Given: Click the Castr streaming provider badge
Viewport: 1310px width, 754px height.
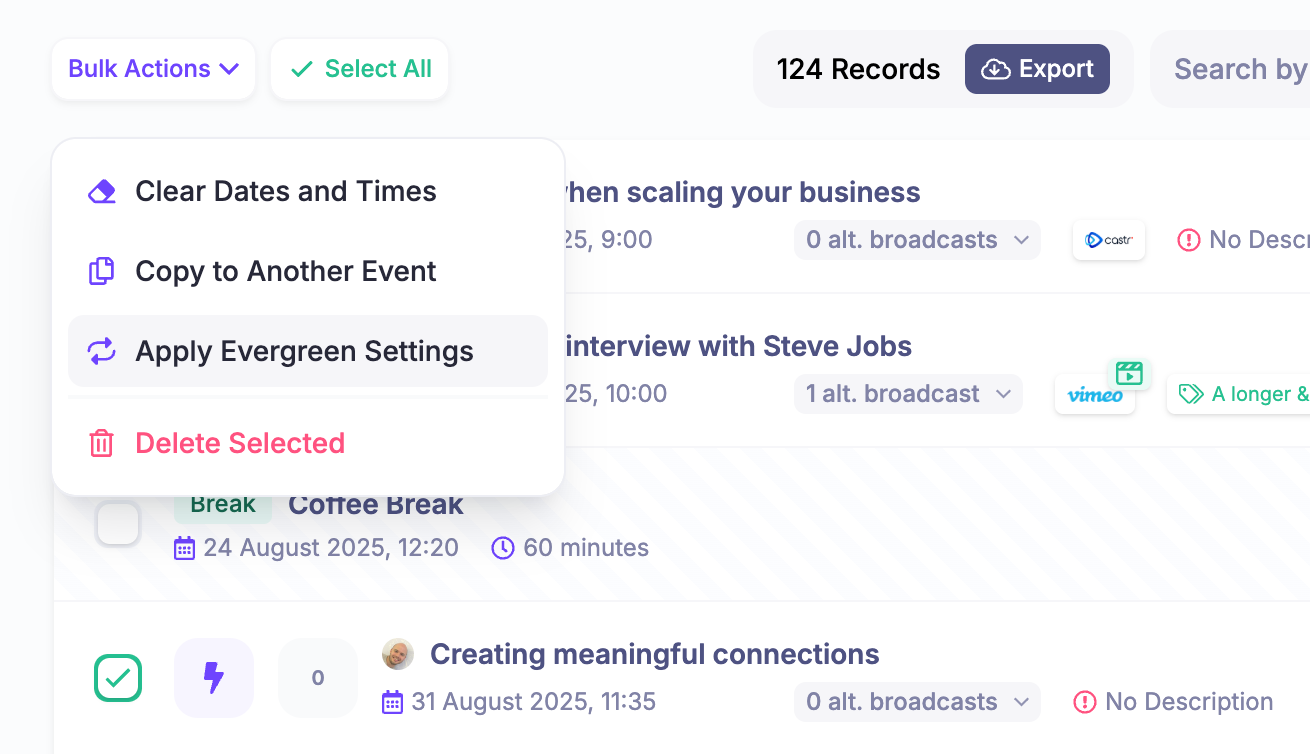Looking at the screenshot, I should (1108, 240).
